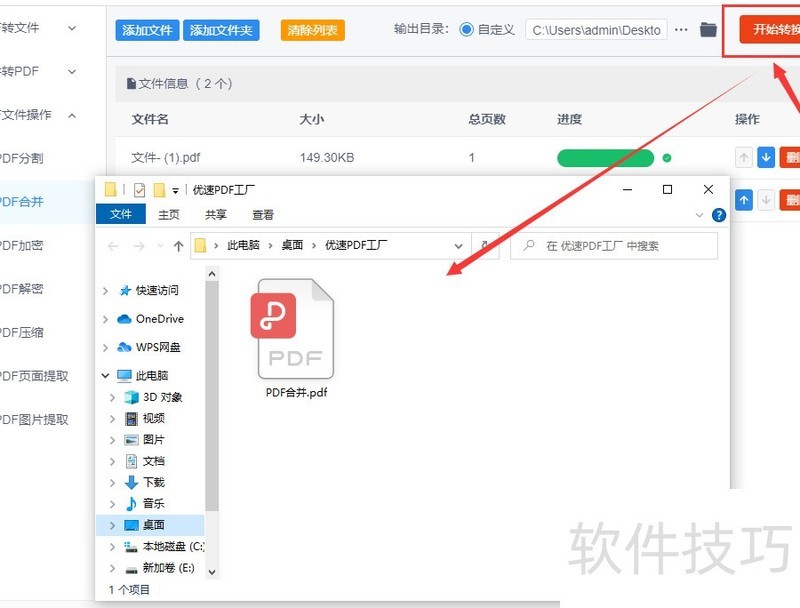The height and width of the screenshot is (608, 800).
Task: Open PDF压缩 in the sidebar
Action: click(21, 333)
